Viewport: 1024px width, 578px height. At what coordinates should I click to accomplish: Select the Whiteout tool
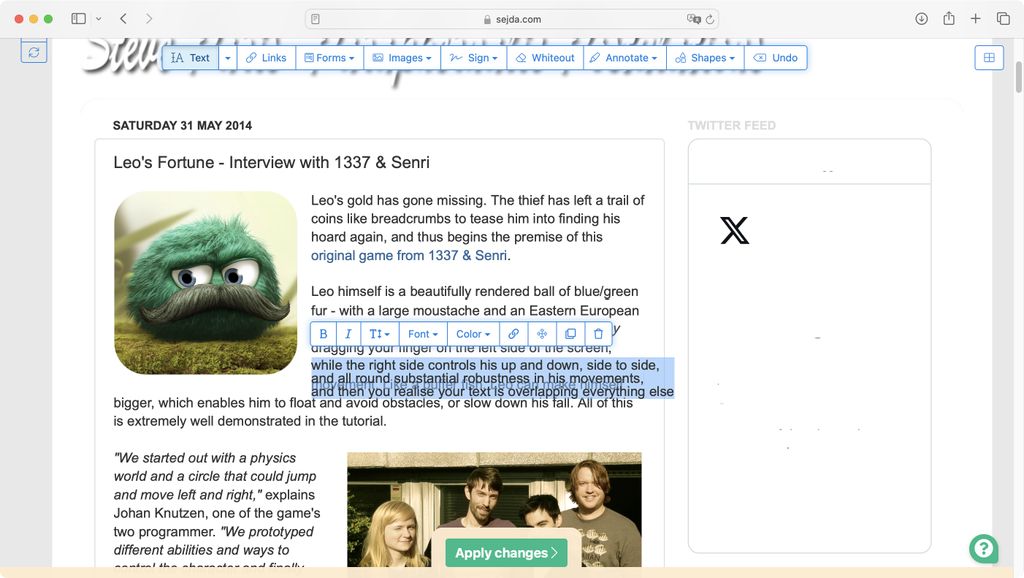546,57
